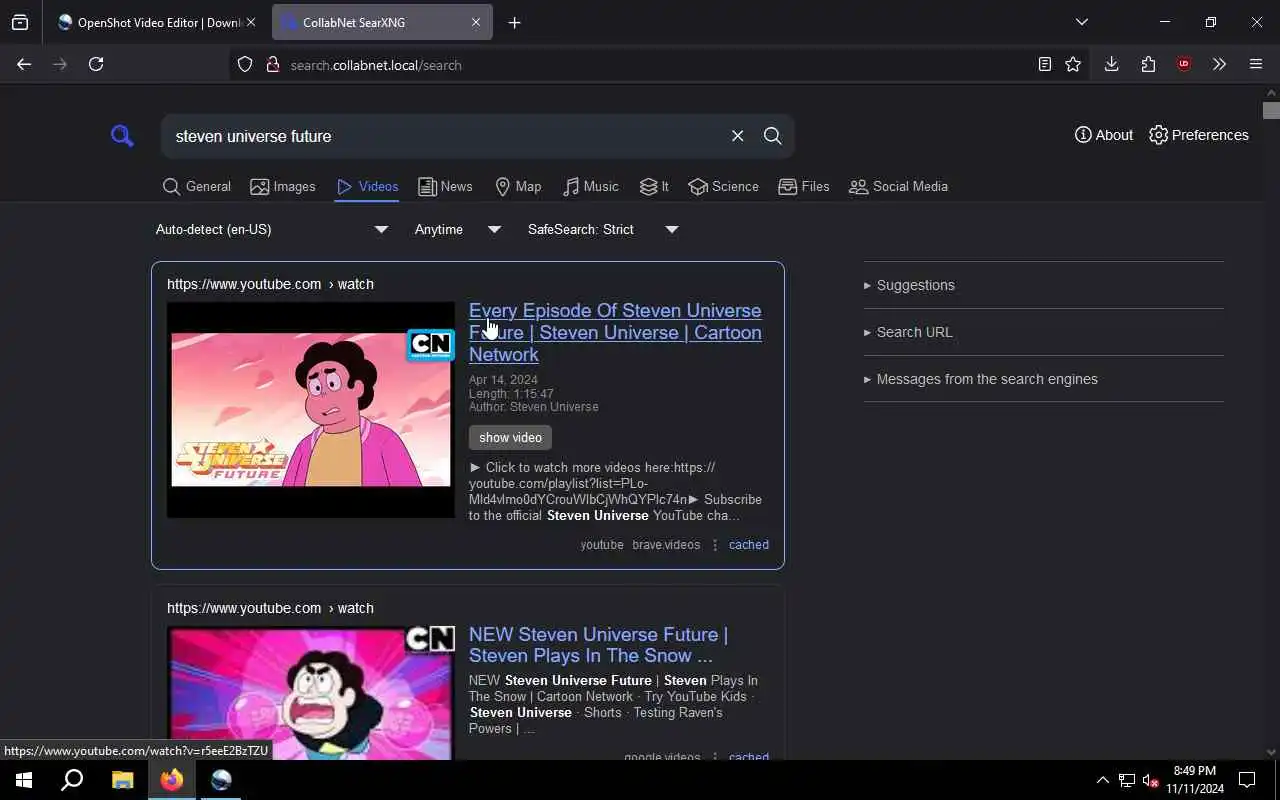1280x800 pixels.
Task: Open Every Episode Of Steven Universe Future link
Action: 615,332
